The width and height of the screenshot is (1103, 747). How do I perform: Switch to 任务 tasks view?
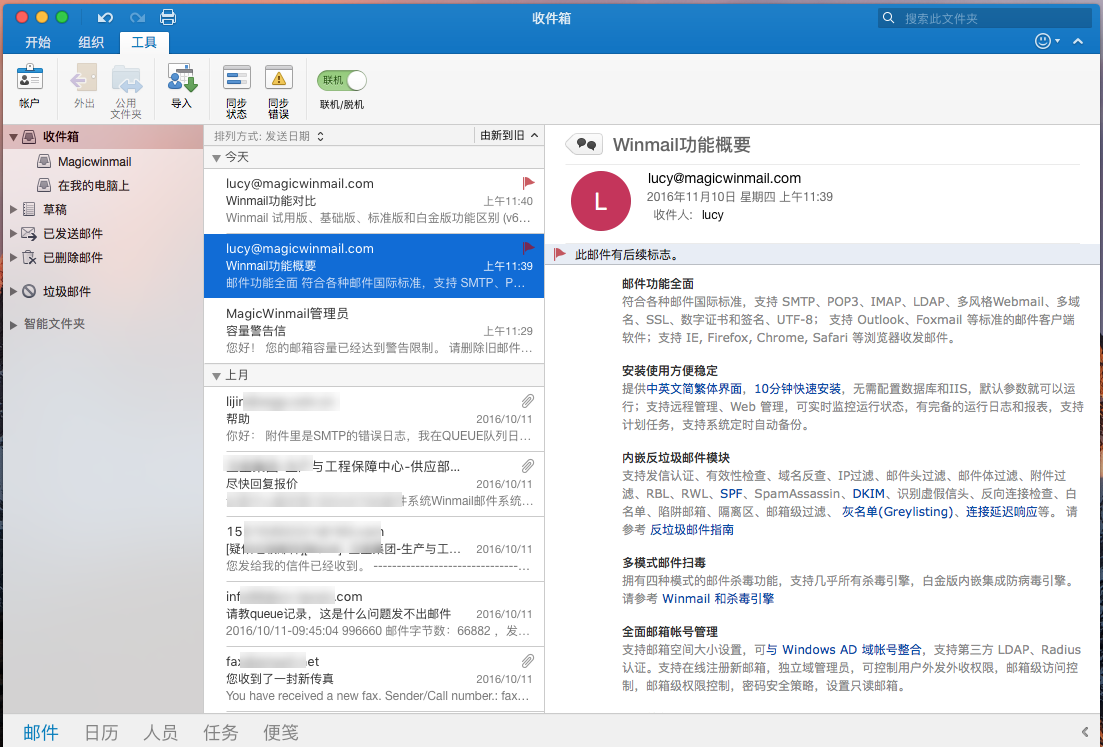pos(220,732)
